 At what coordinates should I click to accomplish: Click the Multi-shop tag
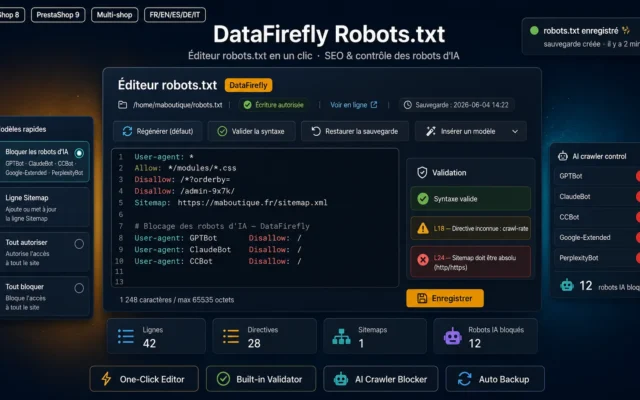tap(114, 15)
